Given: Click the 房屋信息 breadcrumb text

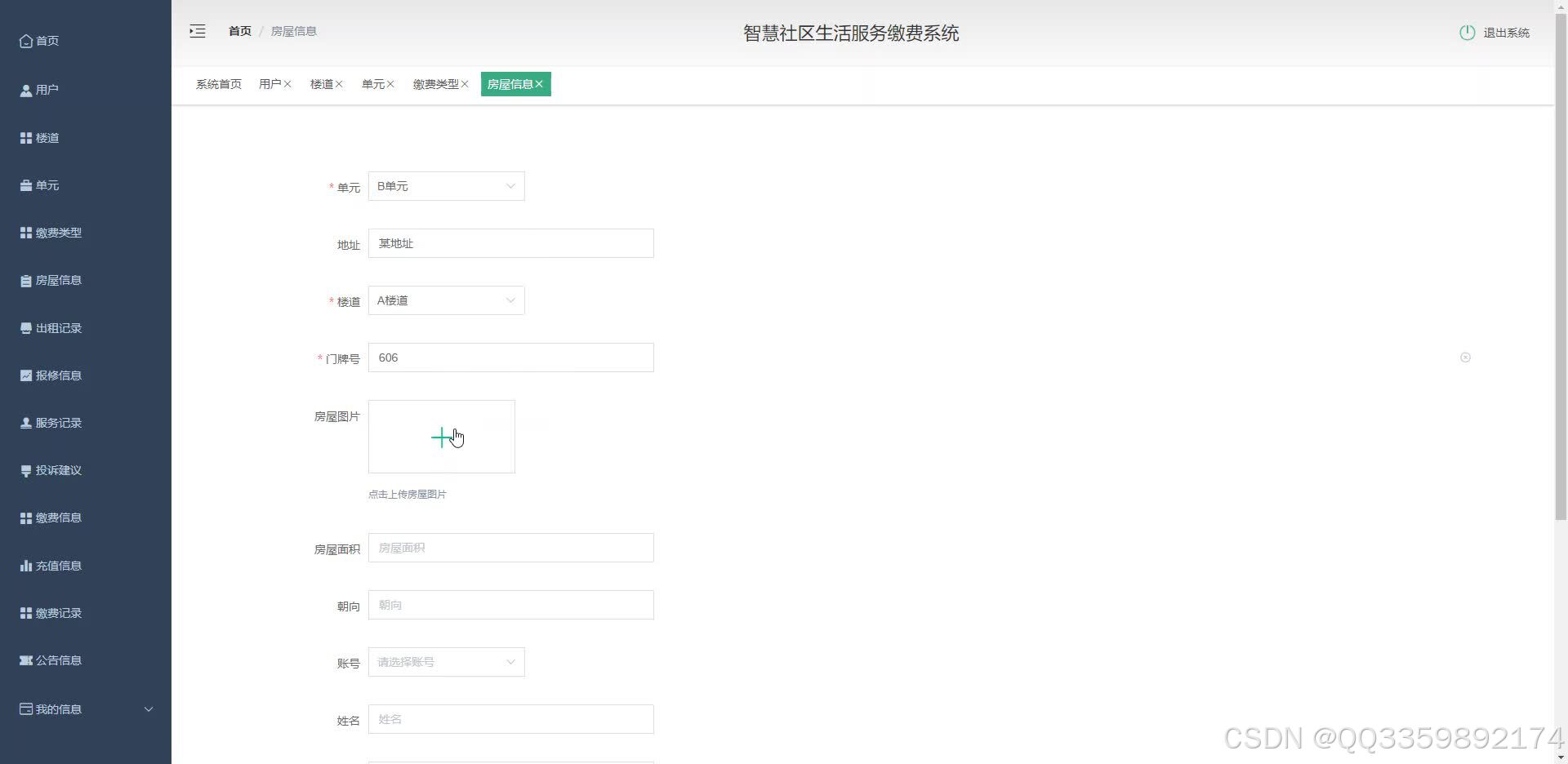Looking at the screenshot, I should click(294, 31).
